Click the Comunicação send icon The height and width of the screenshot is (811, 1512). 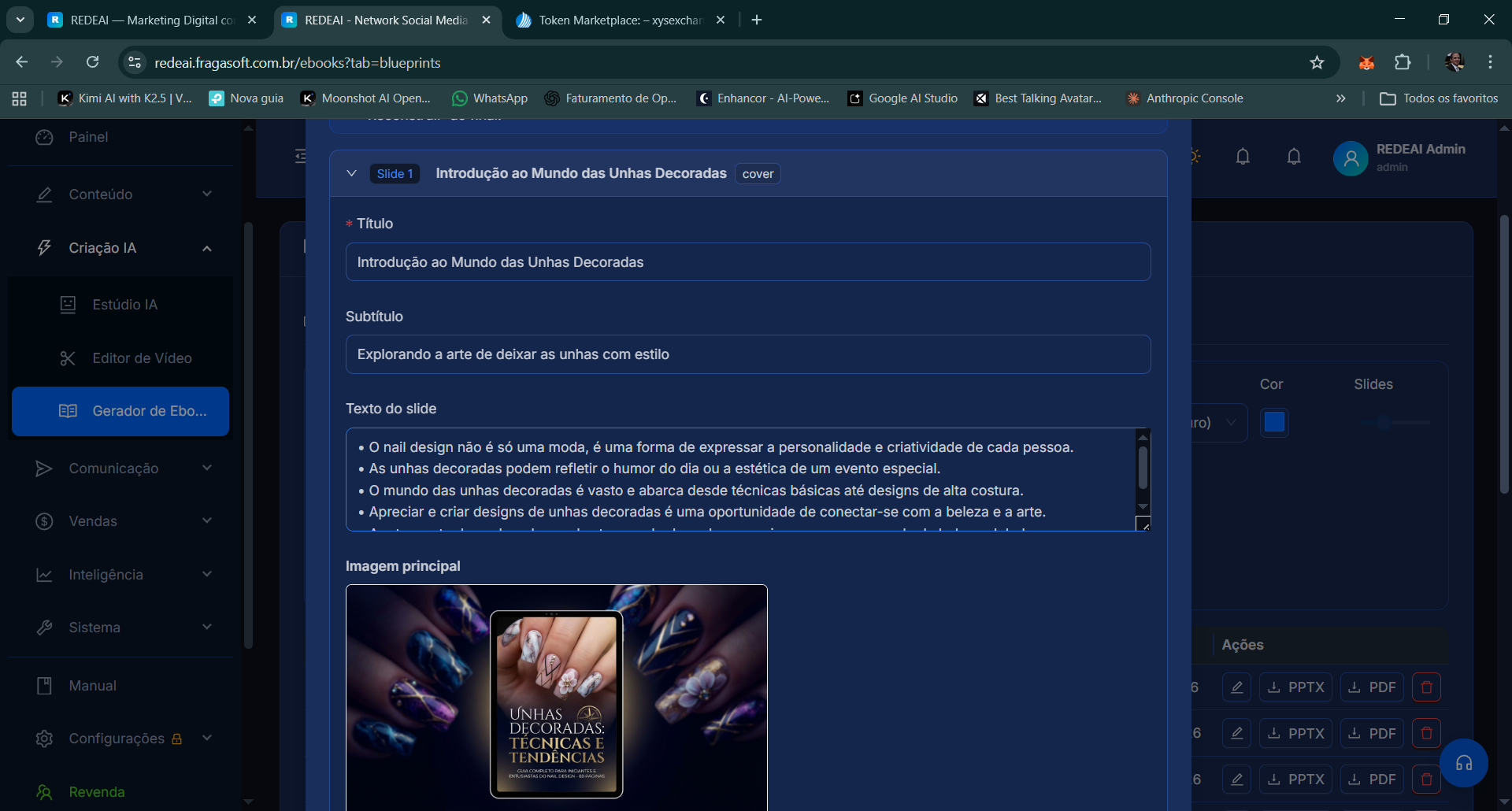(44, 468)
